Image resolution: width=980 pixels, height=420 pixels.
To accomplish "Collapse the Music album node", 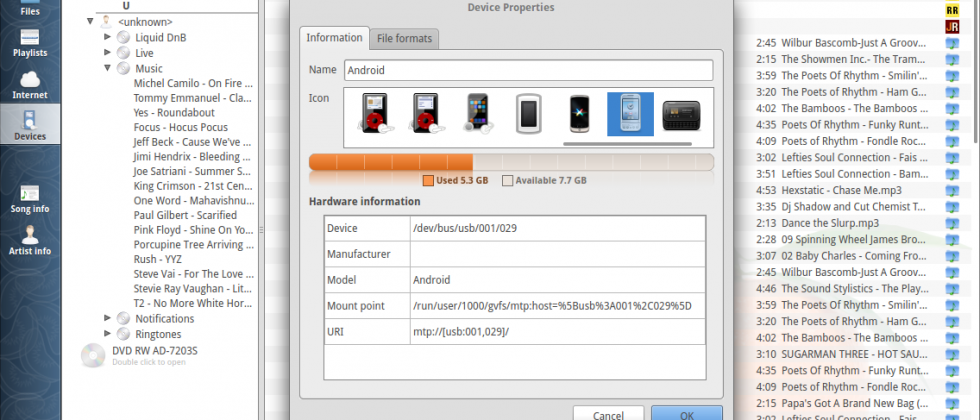I will click(x=108, y=68).
